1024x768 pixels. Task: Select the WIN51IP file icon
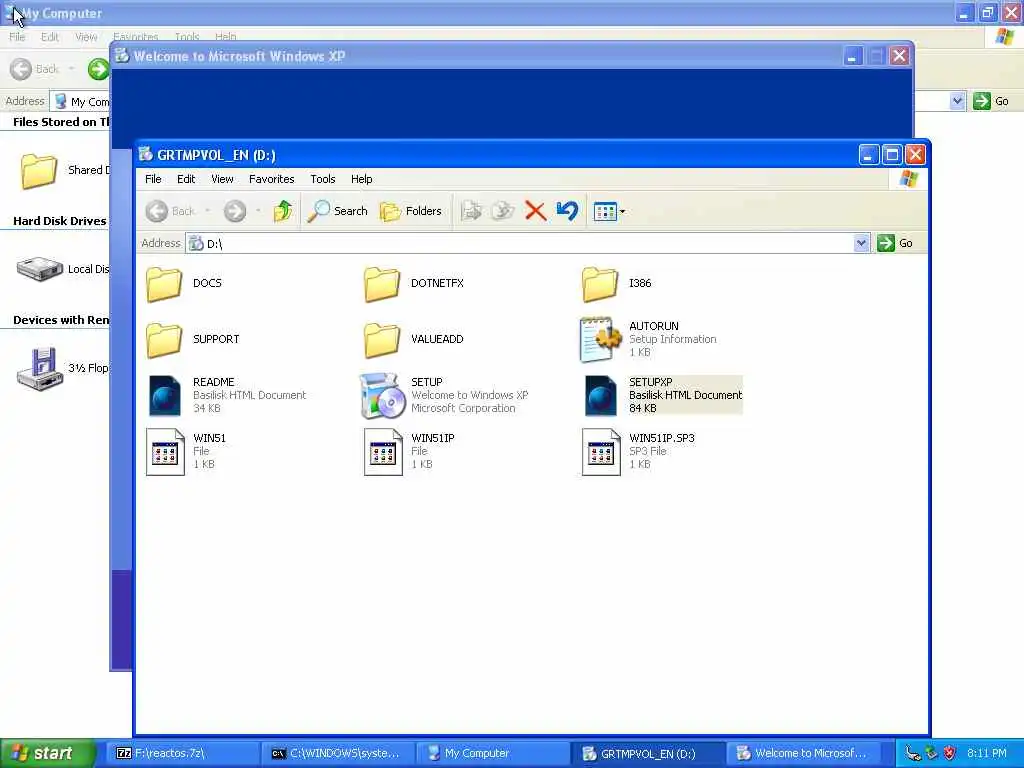(383, 452)
